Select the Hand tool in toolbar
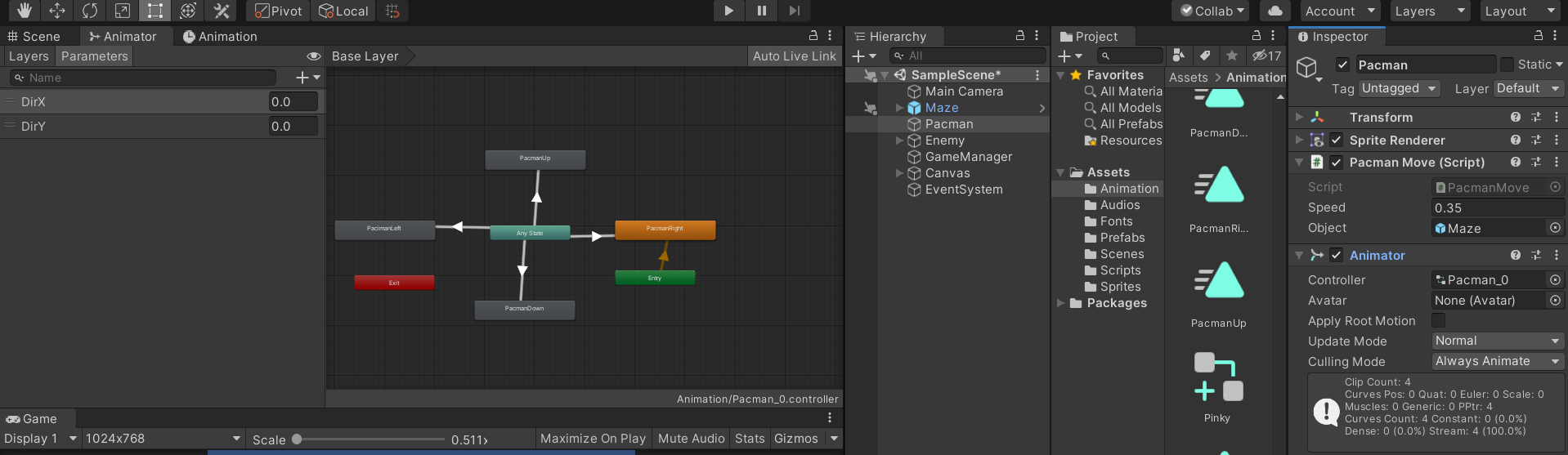Viewport: 1568px width, 455px height. pos(24,11)
